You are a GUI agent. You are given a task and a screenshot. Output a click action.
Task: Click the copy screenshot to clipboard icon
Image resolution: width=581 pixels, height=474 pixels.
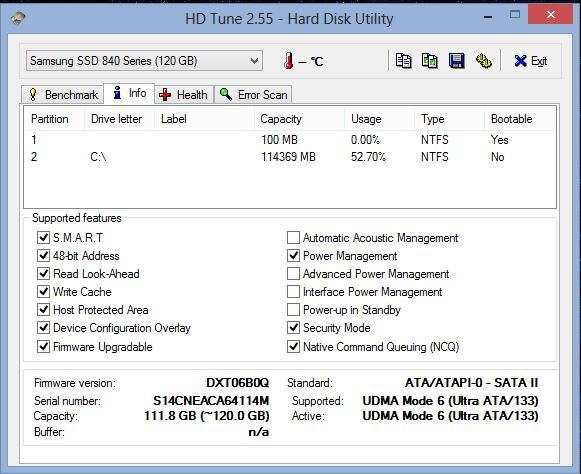click(x=430, y=61)
